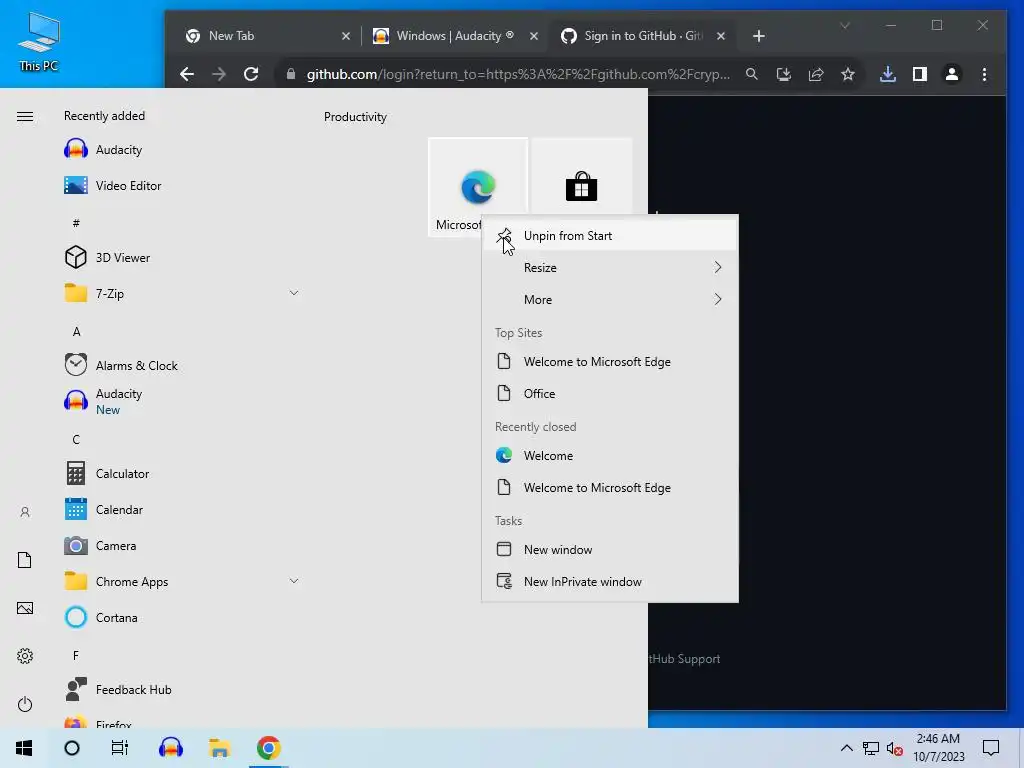1024x768 pixels.
Task: Close the GitHub sign in tab
Action: 721,36
